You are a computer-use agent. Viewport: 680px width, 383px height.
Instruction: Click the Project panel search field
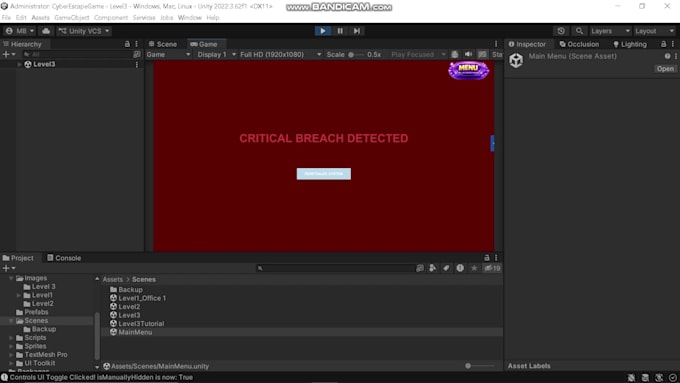[x=335, y=268]
